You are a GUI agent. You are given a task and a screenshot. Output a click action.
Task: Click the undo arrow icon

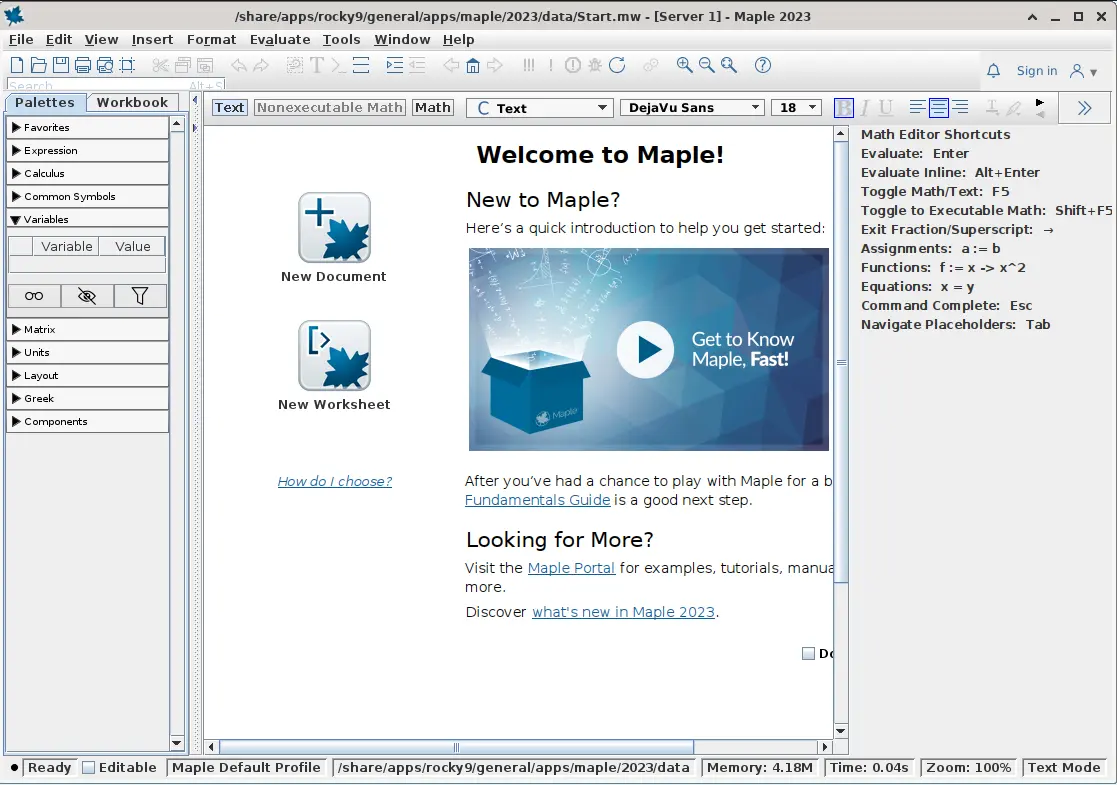(239, 66)
